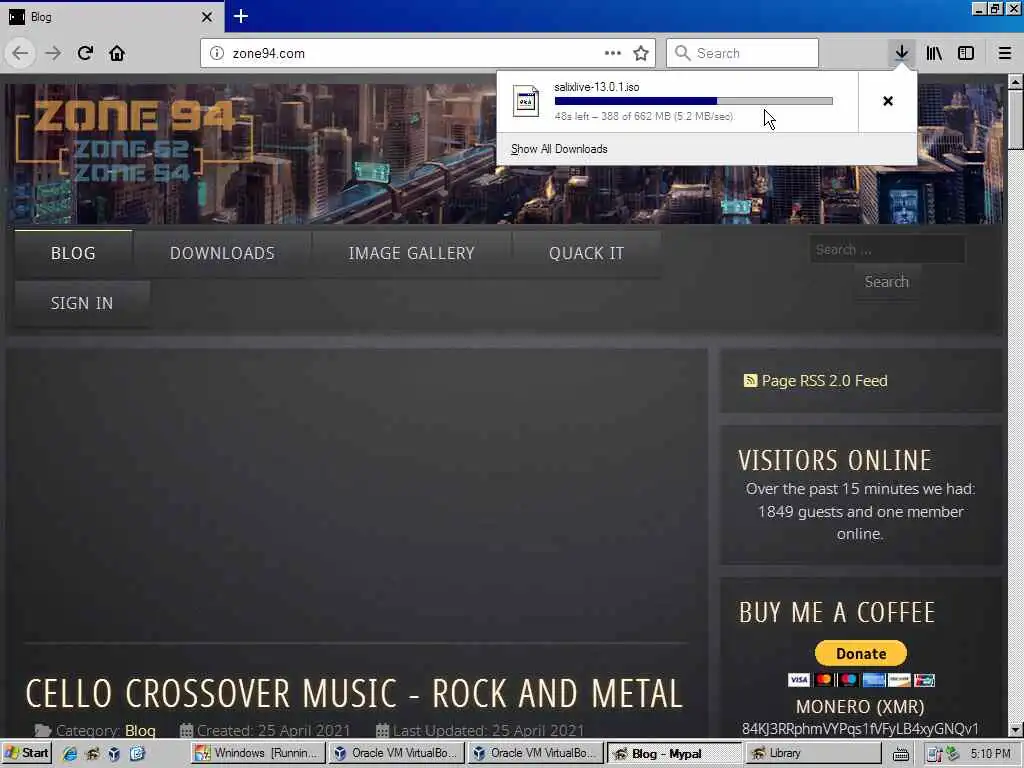Open the Page RSS 2.0 Feed link
This screenshot has width=1024, height=768.
824,381
